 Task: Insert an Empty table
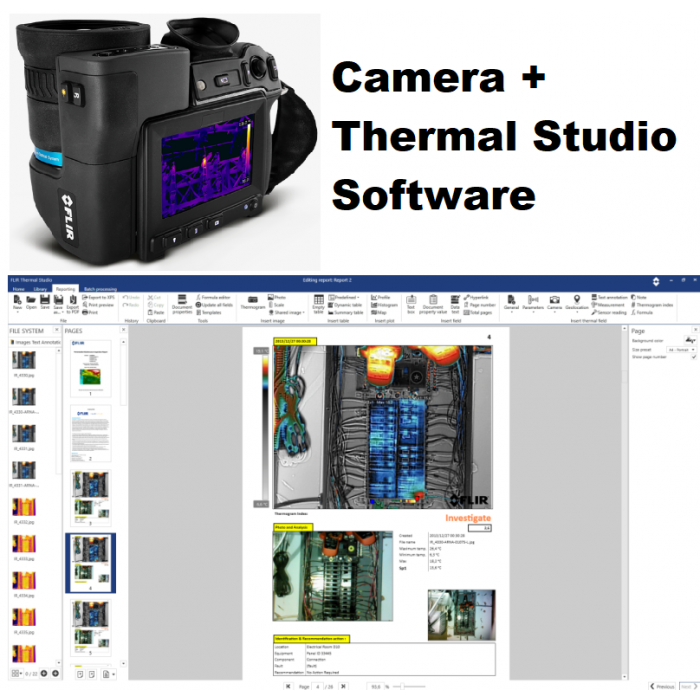tap(318, 304)
